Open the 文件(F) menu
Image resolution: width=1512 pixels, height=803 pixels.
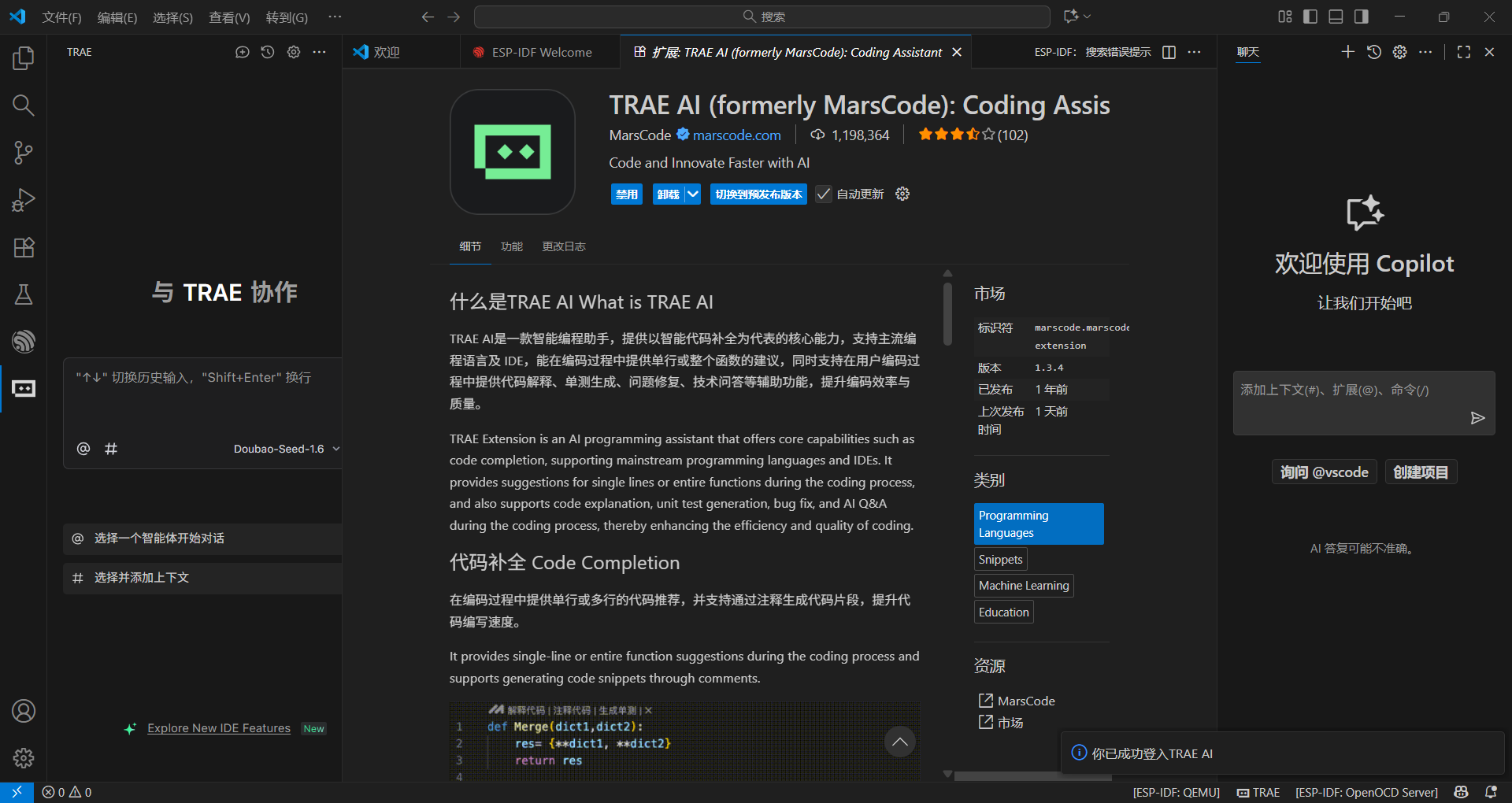pos(61,17)
